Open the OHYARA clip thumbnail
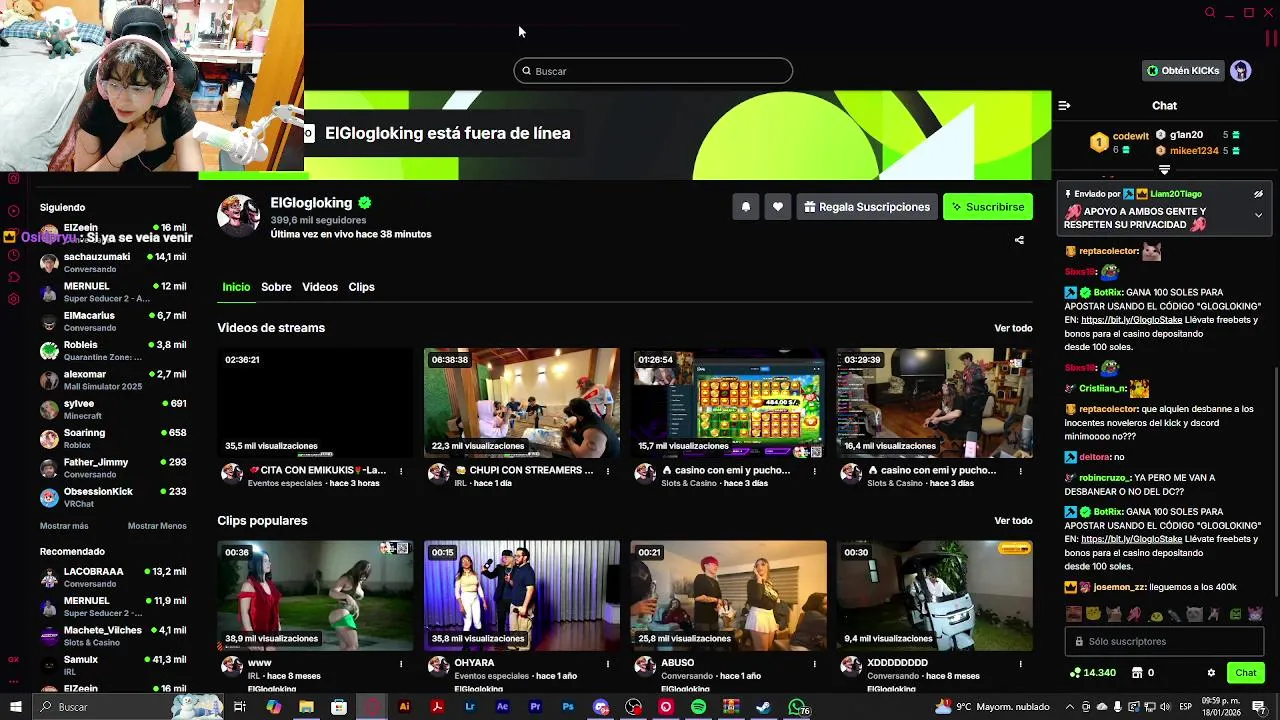This screenshot has width=1280, height=720. pos(522,596)
